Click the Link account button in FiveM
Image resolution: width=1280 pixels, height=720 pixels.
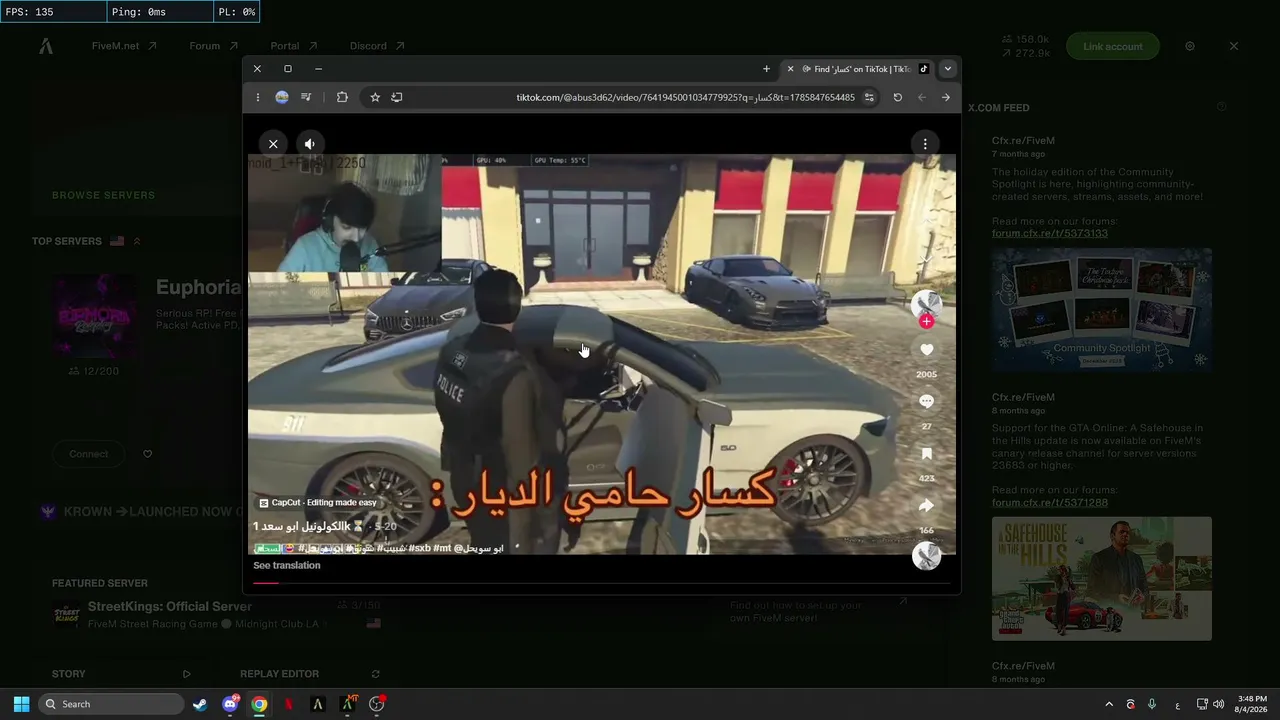tap(1112, 46)
